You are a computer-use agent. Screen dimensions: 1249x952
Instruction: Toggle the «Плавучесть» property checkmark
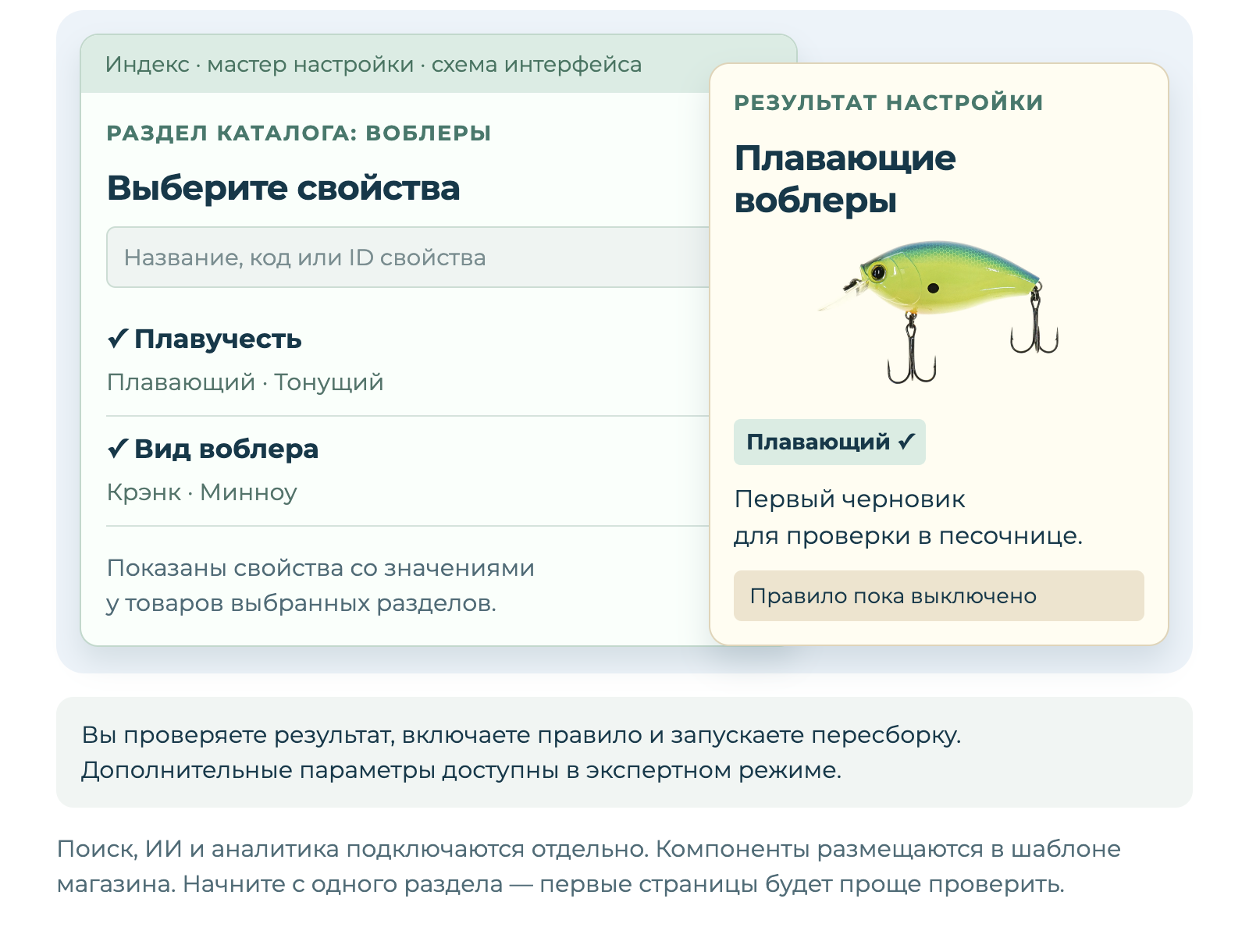click(x=117, y=339)
